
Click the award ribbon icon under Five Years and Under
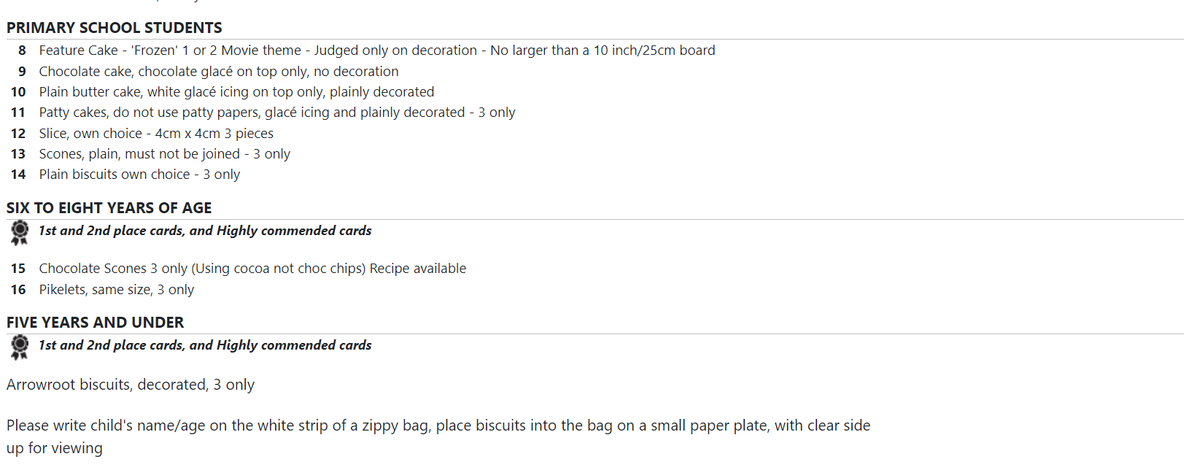click(x=18, y=346)
